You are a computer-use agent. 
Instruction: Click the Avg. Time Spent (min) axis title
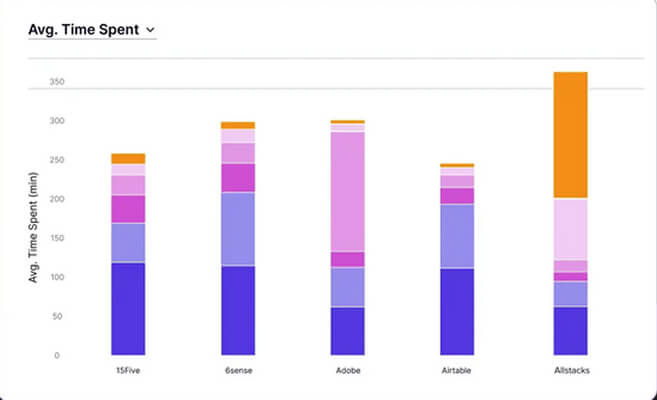point(33,227)
